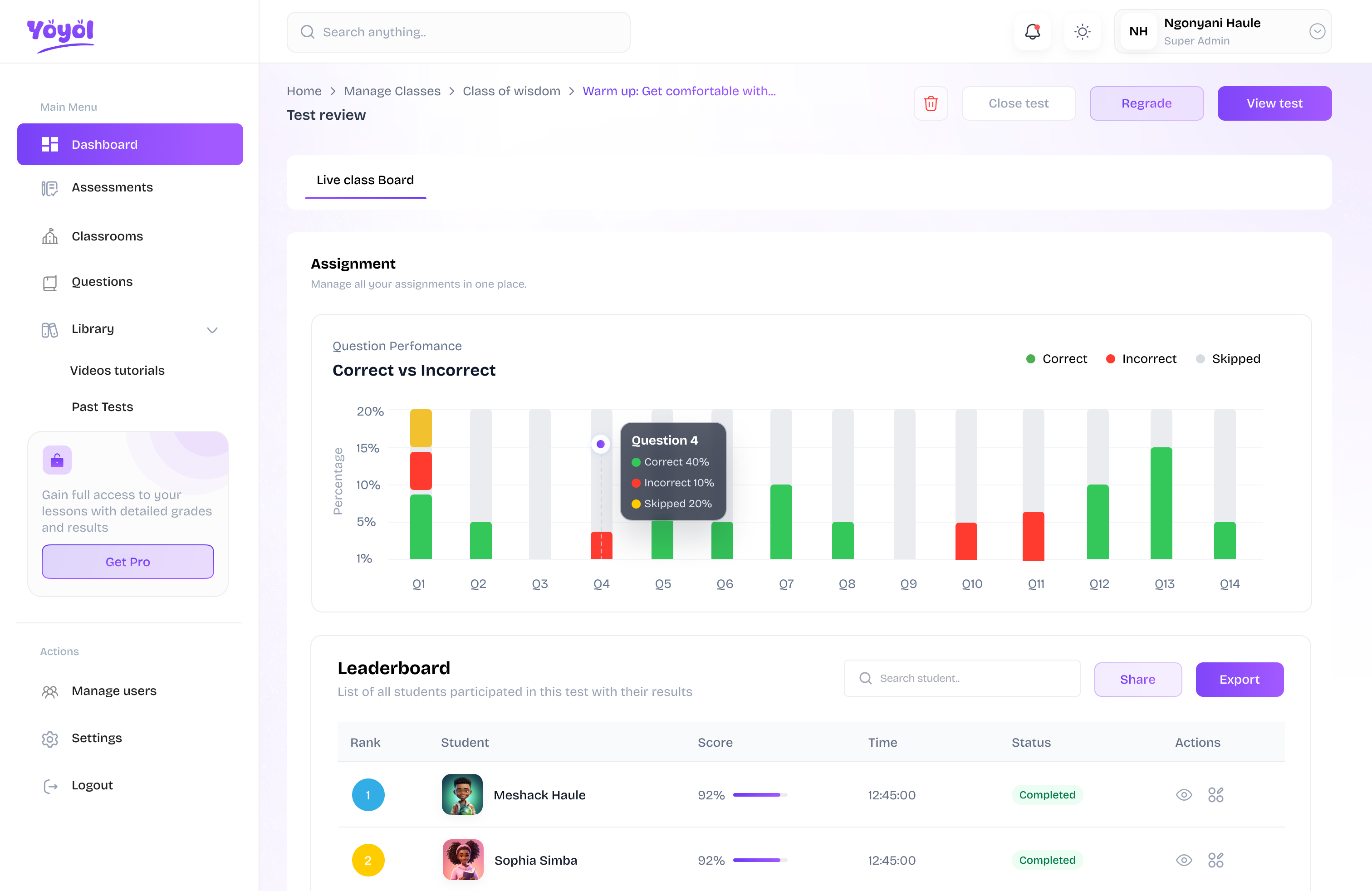This screenshot has height=891, width=1372.
Task: Click the eye icon for Meshack Haule
Action: point(1184,795)
